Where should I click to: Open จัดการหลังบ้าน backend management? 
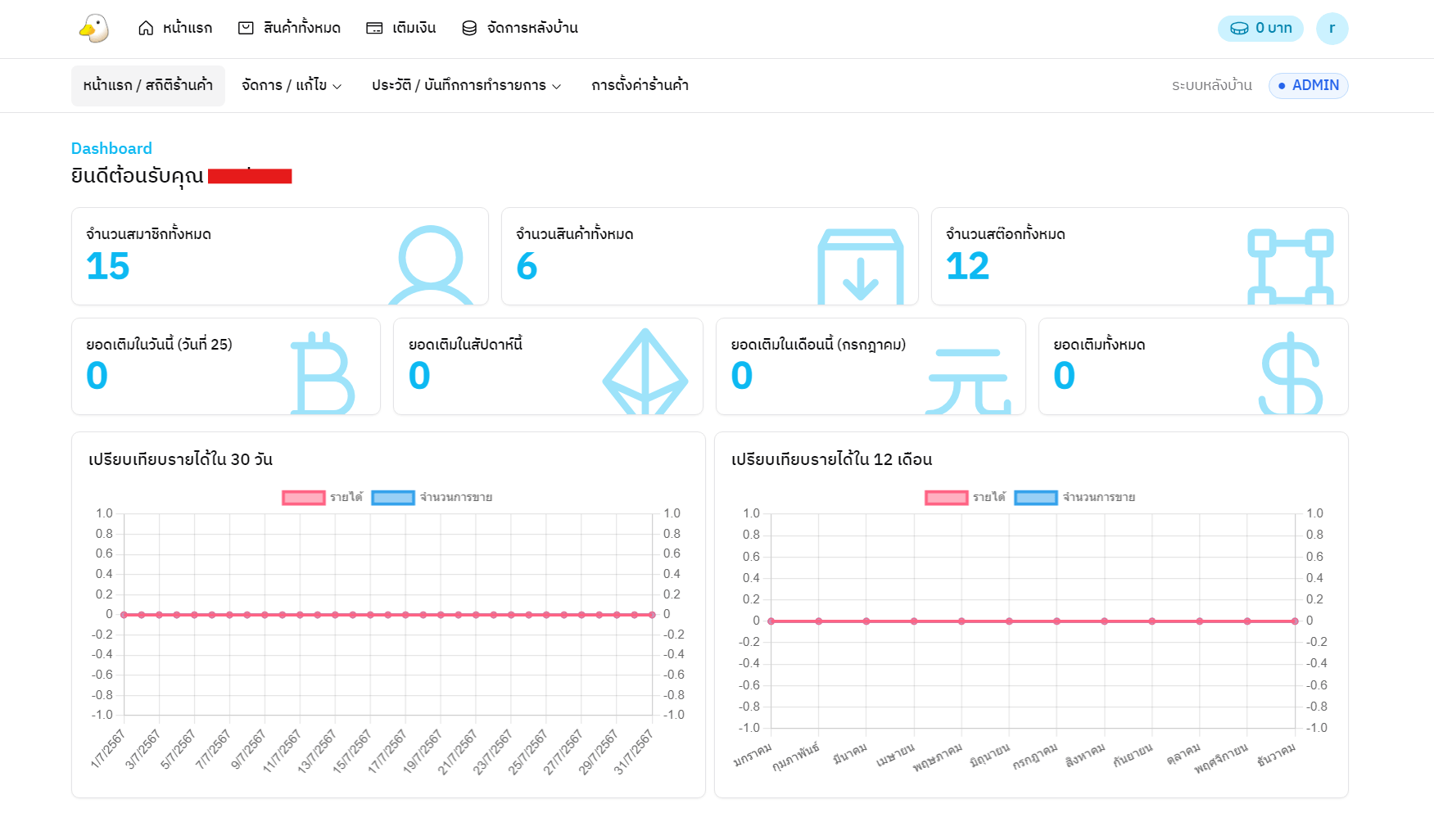pos(520,28)
